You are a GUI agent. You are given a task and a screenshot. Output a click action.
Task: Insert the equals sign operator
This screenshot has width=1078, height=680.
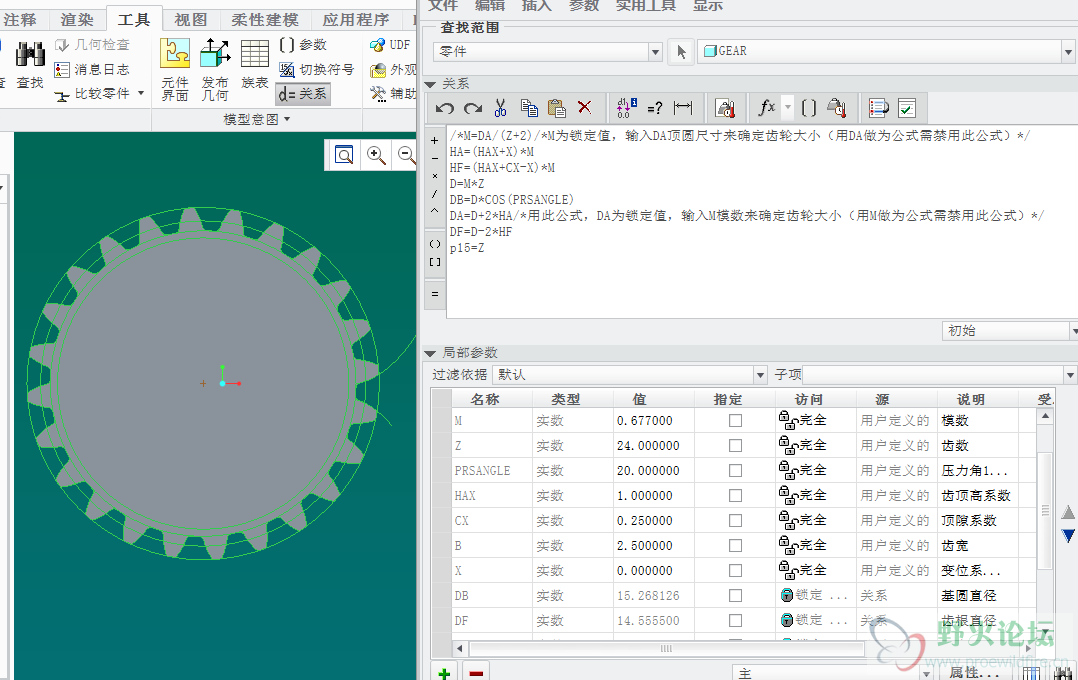coord(434,294)
